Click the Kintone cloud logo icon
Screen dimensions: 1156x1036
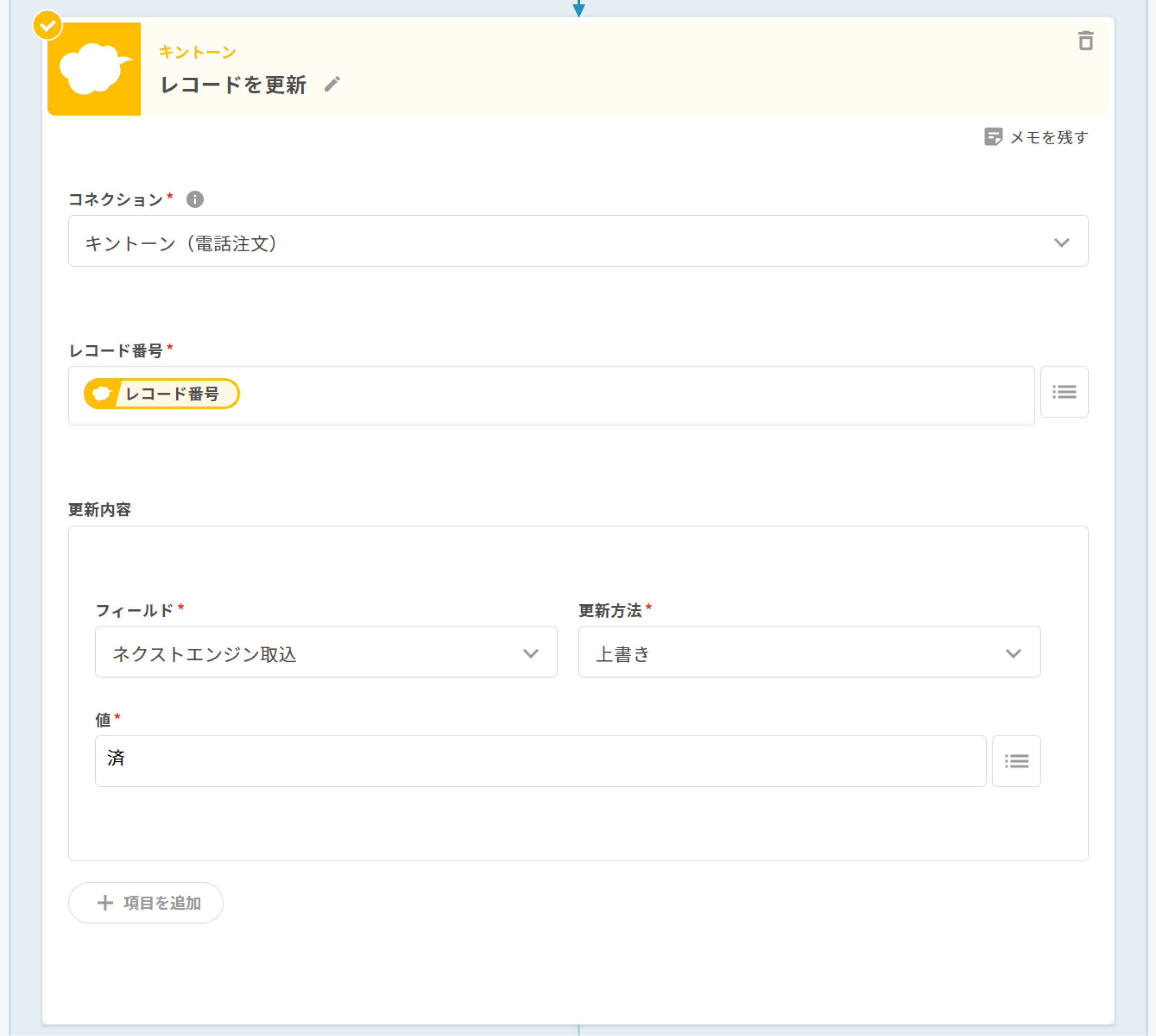tap(94, 70)
